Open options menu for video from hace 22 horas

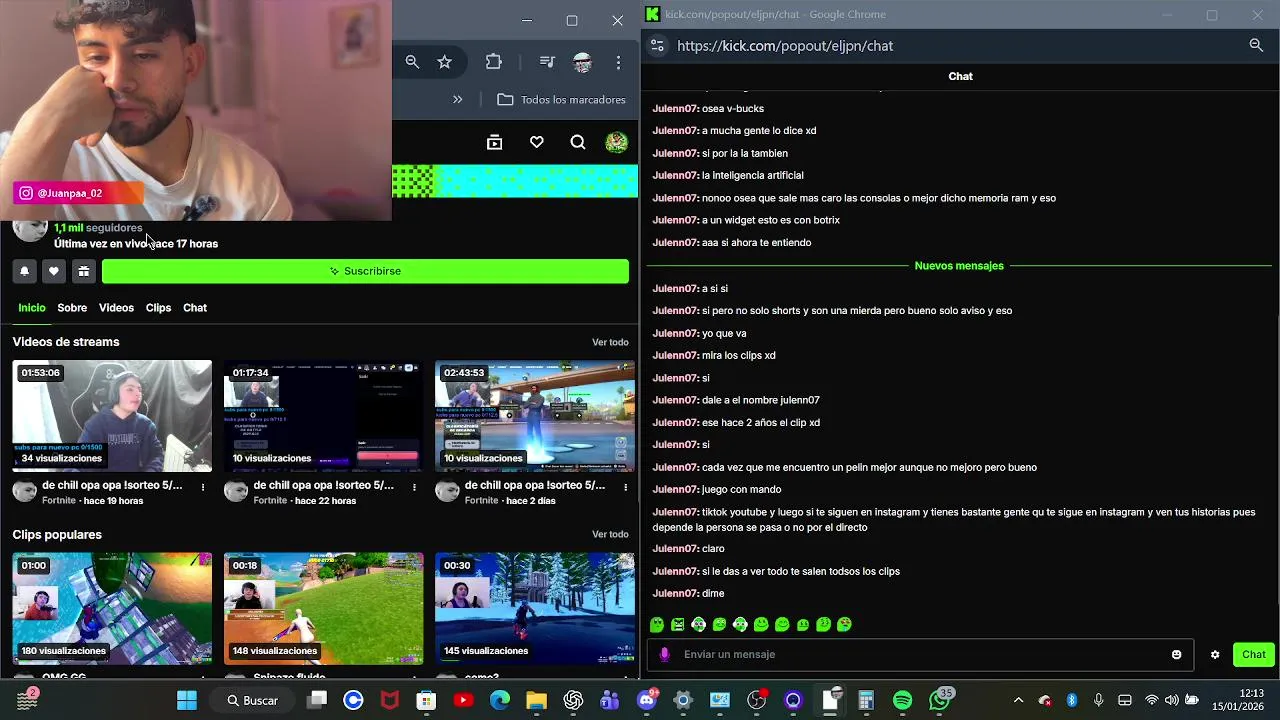(414, 488)
